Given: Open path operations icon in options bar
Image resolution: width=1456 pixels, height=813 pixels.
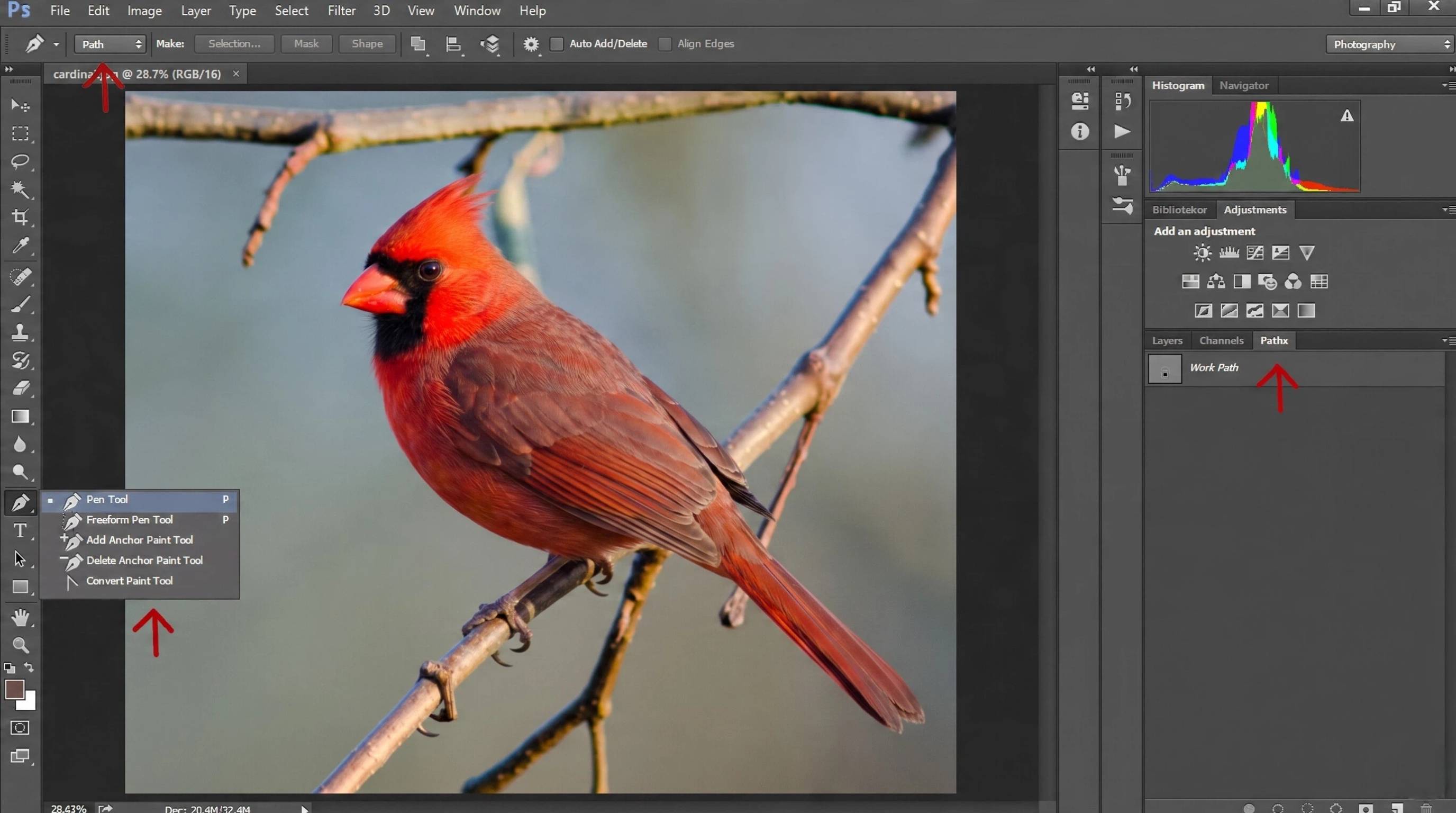Looking at the screenshot, I should pos(418,44).
